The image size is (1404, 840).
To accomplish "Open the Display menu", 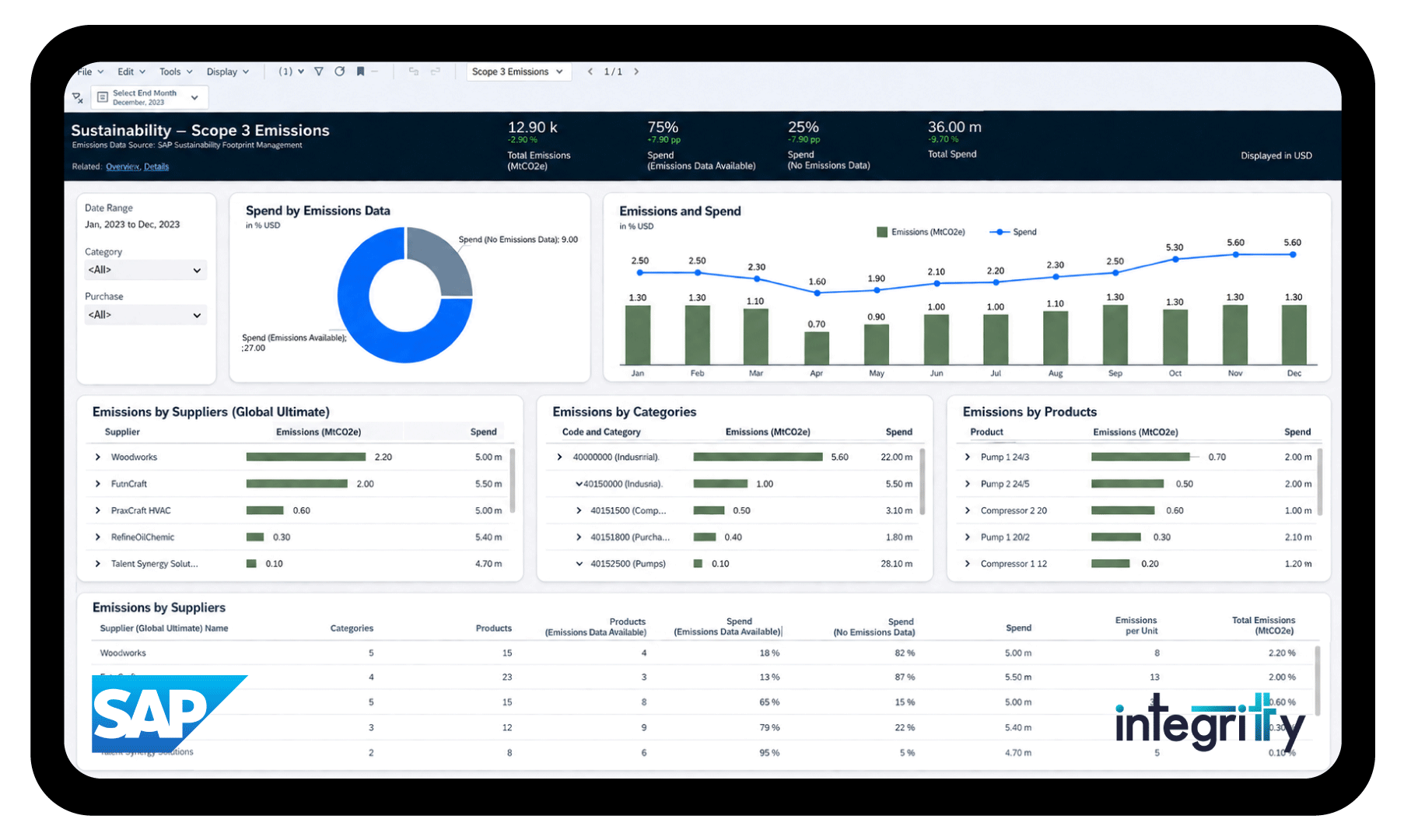I will click(228, 72).
